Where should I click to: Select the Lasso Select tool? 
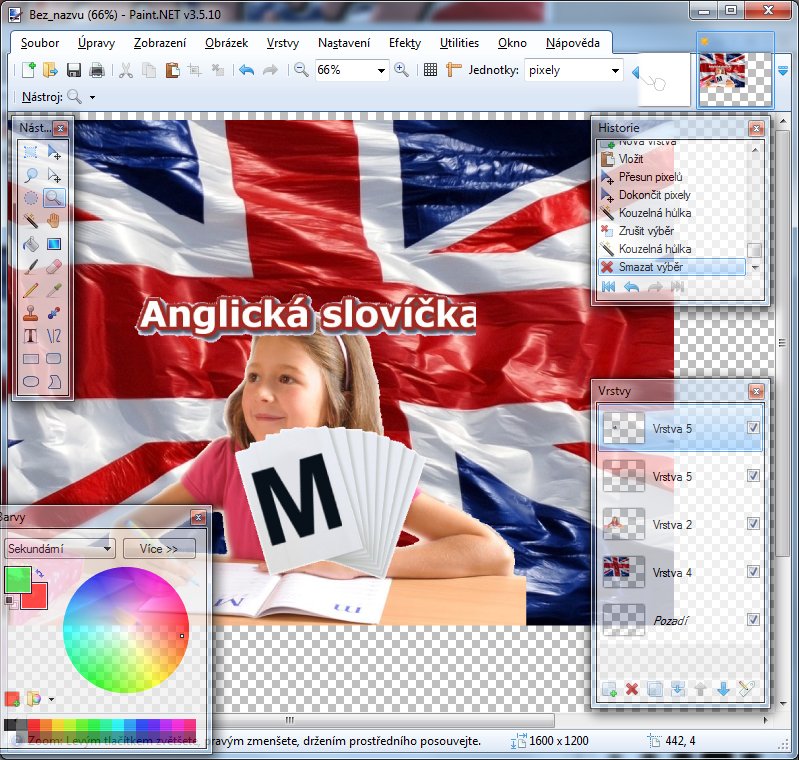pyautogui.click(x=31, y=175)
